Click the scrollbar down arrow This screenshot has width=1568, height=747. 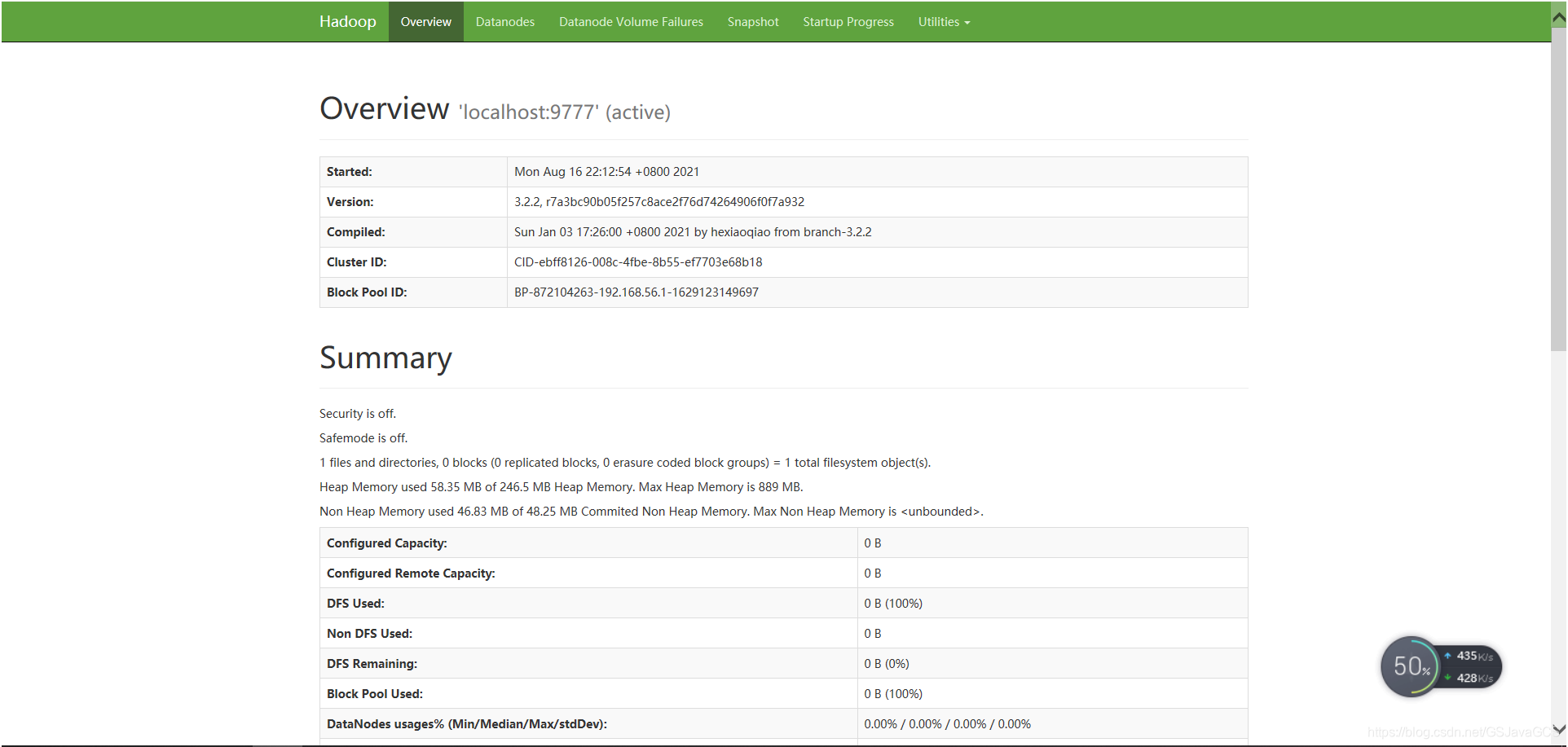tap(1558, 730)
